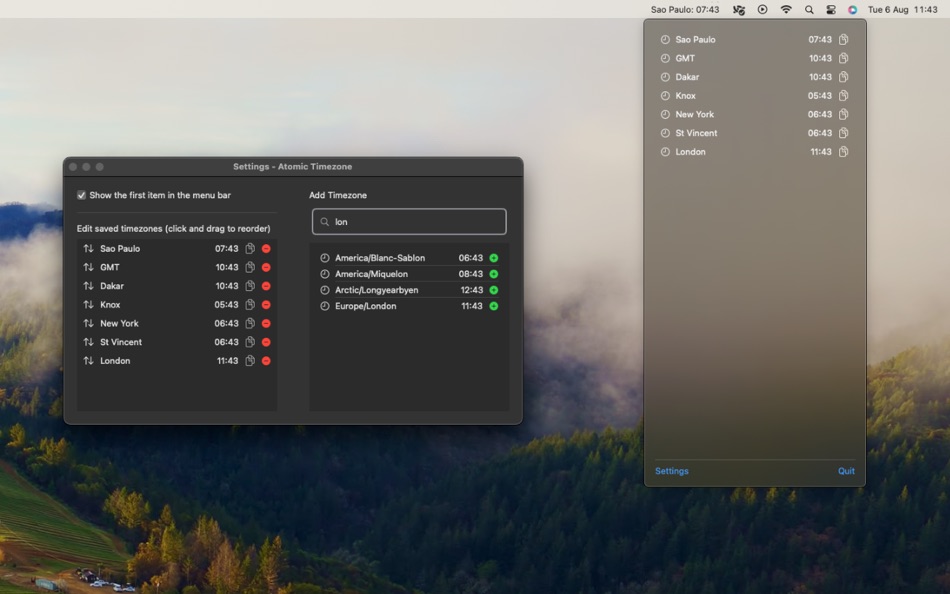This screenshot has height=594, width=950.
Task: Copy Knox time in menu bar popup
Action: [843, 96]
